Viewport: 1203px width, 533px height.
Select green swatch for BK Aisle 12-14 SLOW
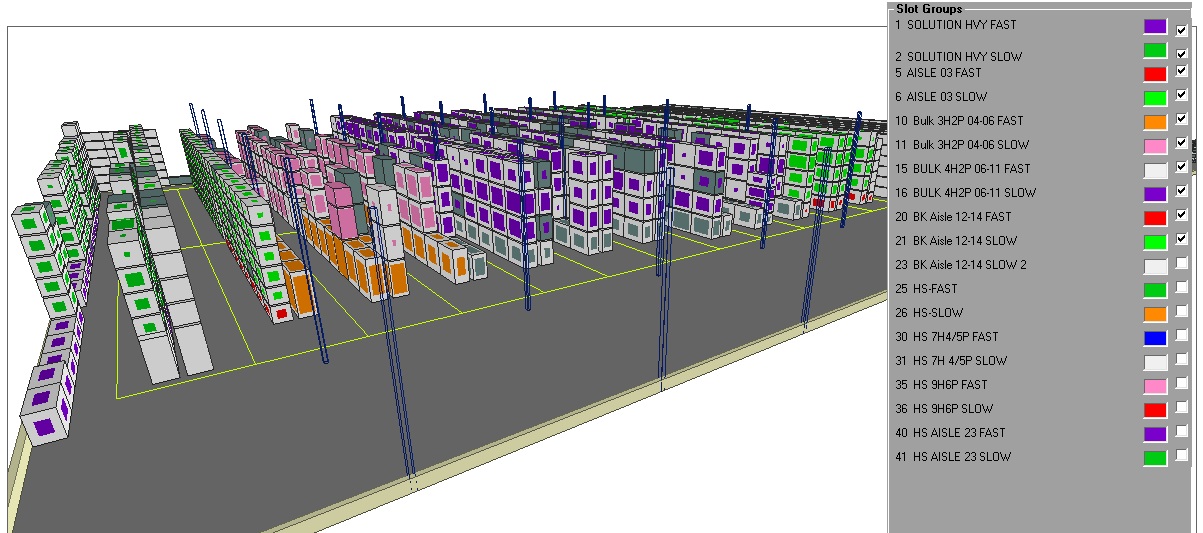1155,242
